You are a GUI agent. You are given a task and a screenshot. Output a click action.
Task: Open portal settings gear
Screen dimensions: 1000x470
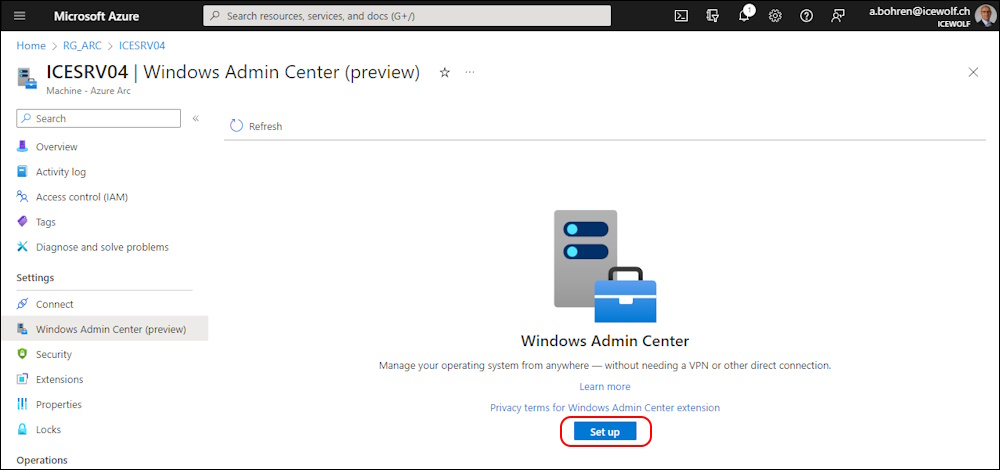[775, 16]
